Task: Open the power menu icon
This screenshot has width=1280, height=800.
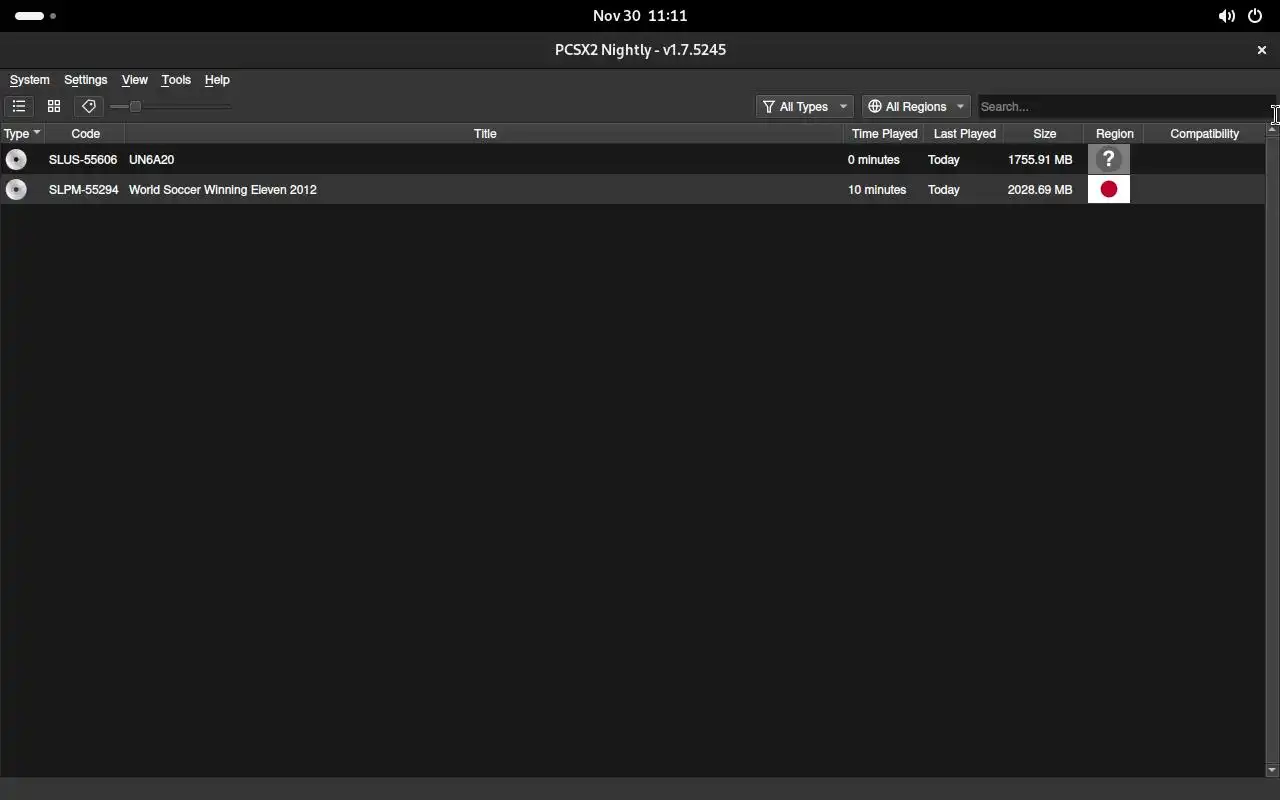Action: [1255, 16]
